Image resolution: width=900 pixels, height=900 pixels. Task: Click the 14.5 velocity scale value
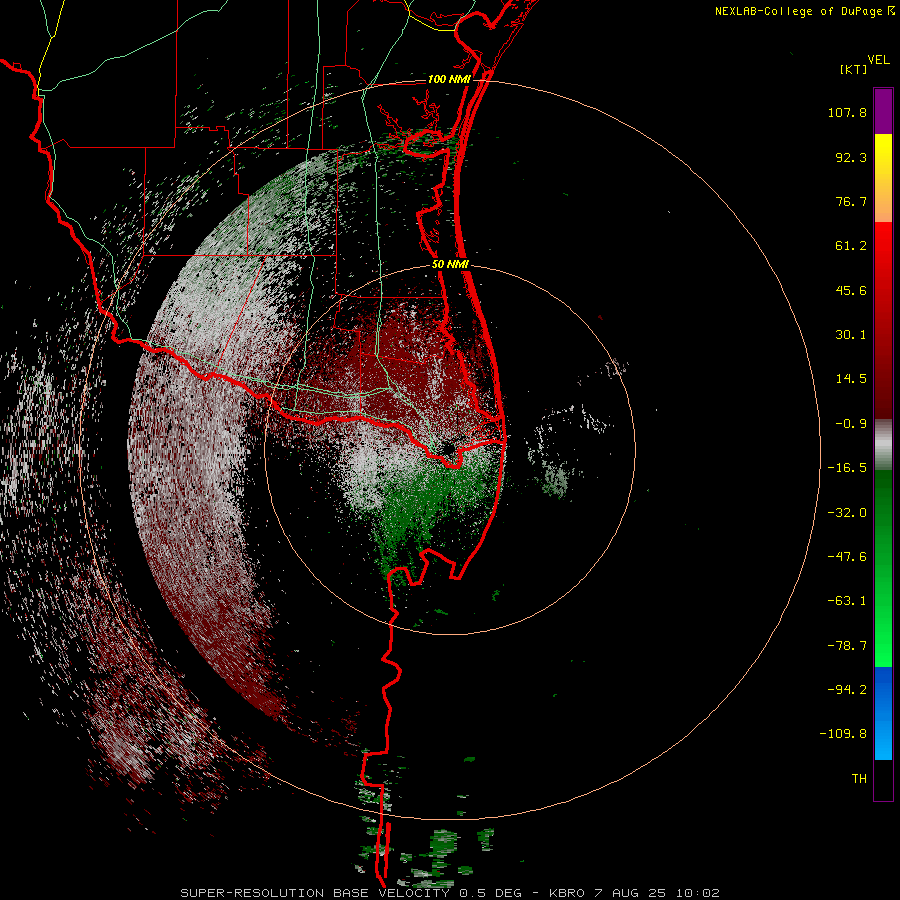(851, 379)
